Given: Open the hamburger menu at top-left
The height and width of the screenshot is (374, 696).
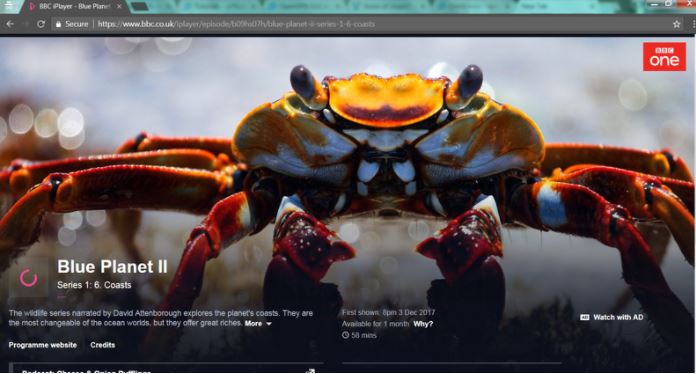Looking at the screenshot, I should [8, 6].
